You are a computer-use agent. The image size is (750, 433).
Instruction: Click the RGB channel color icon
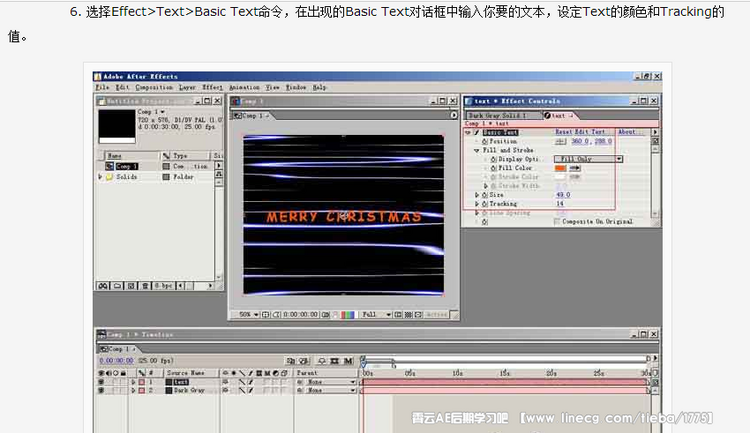(348, 314)
